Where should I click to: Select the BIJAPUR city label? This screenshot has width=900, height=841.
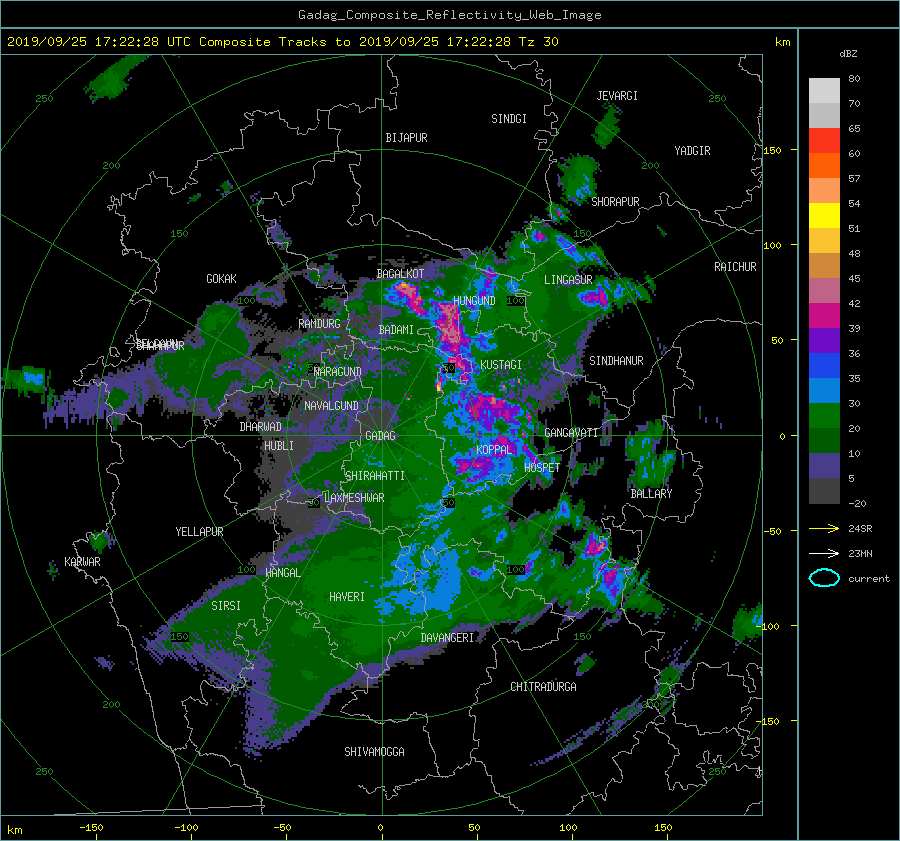coord(406,138)
